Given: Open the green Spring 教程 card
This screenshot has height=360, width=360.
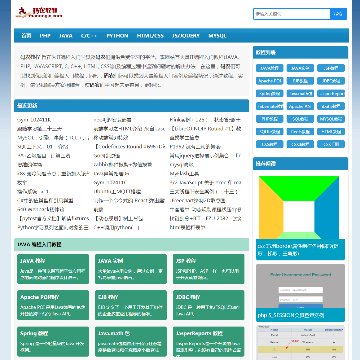Looking at the screenshot, I should (53, 341).
